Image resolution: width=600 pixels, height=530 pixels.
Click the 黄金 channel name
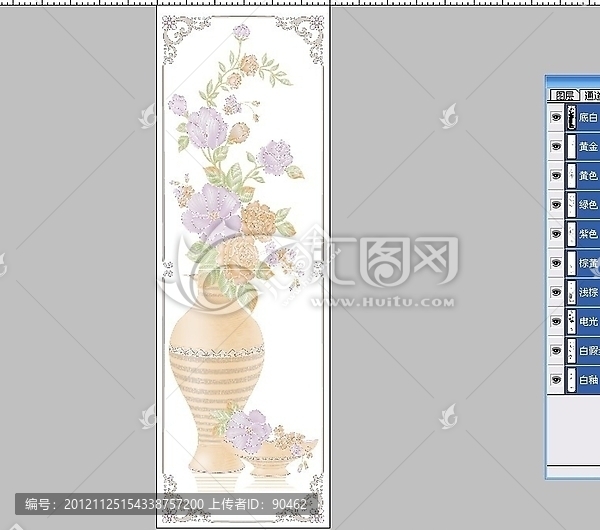pyautogui.click(x=588, y=146)
